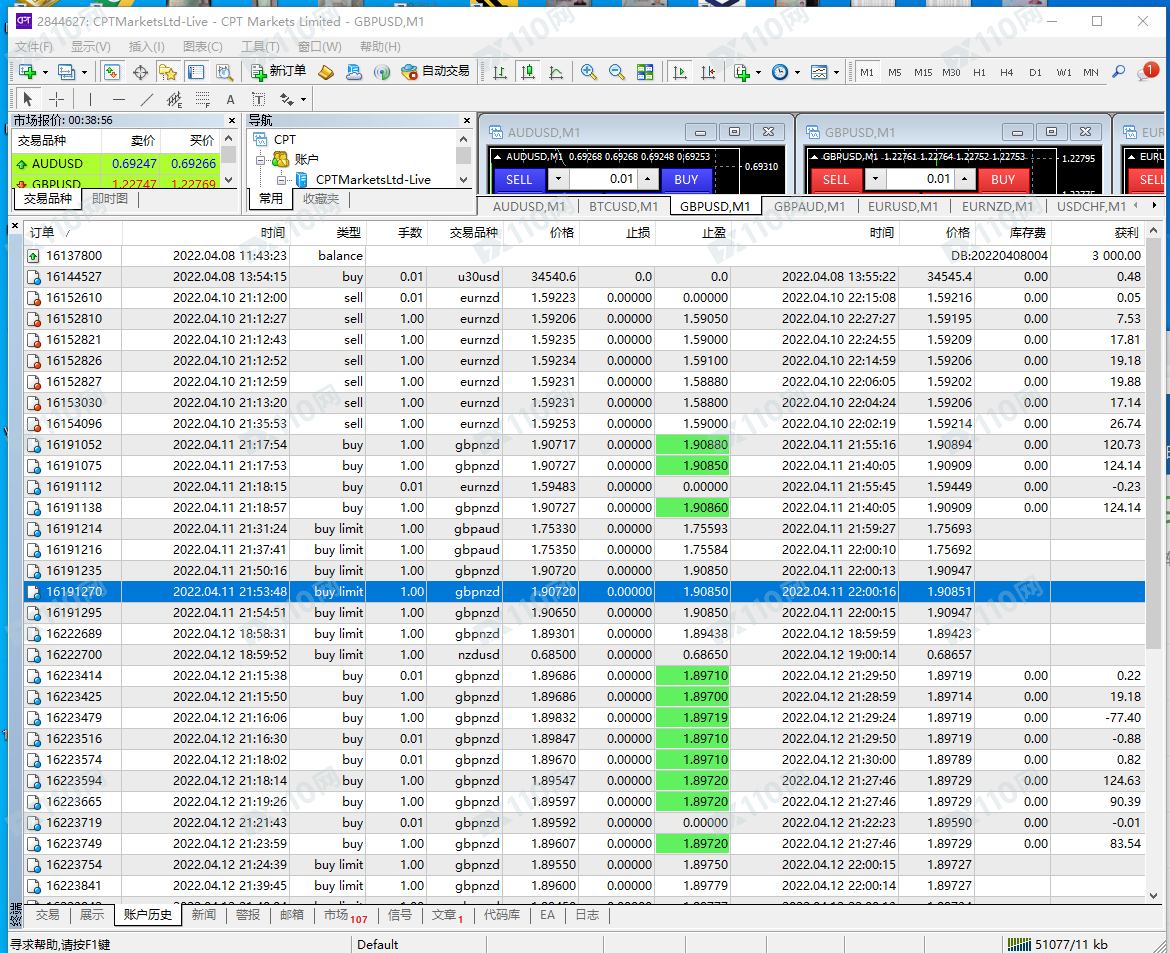Image resolution: width=1170 pixels, height=953 pixels.
Task: Switch to the H1 timeframe
Action: click(x=979, y=72)
